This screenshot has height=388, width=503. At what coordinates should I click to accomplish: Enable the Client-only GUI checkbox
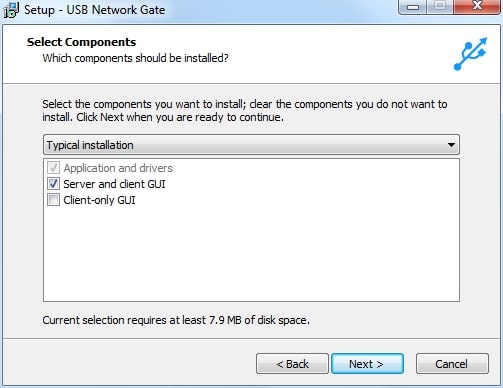tap(53, 200)
